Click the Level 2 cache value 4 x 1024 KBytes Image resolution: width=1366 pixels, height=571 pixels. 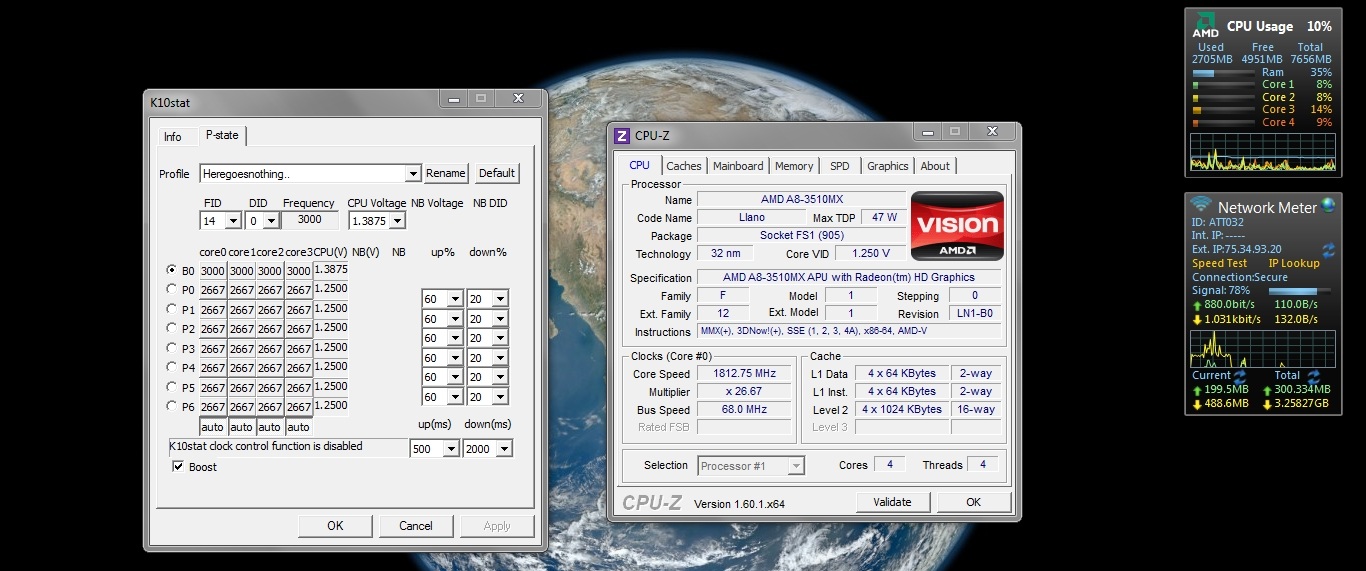tap(904, 410)
